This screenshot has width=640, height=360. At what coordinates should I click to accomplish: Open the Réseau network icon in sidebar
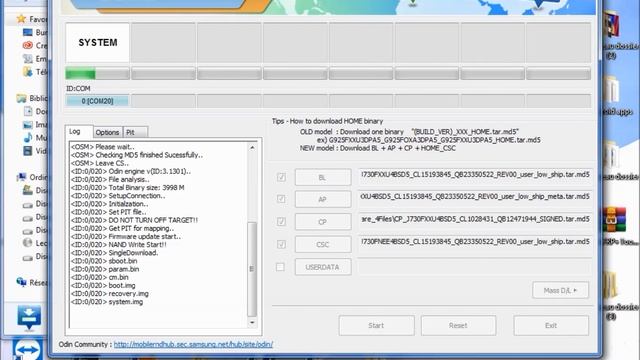(21, 282)
